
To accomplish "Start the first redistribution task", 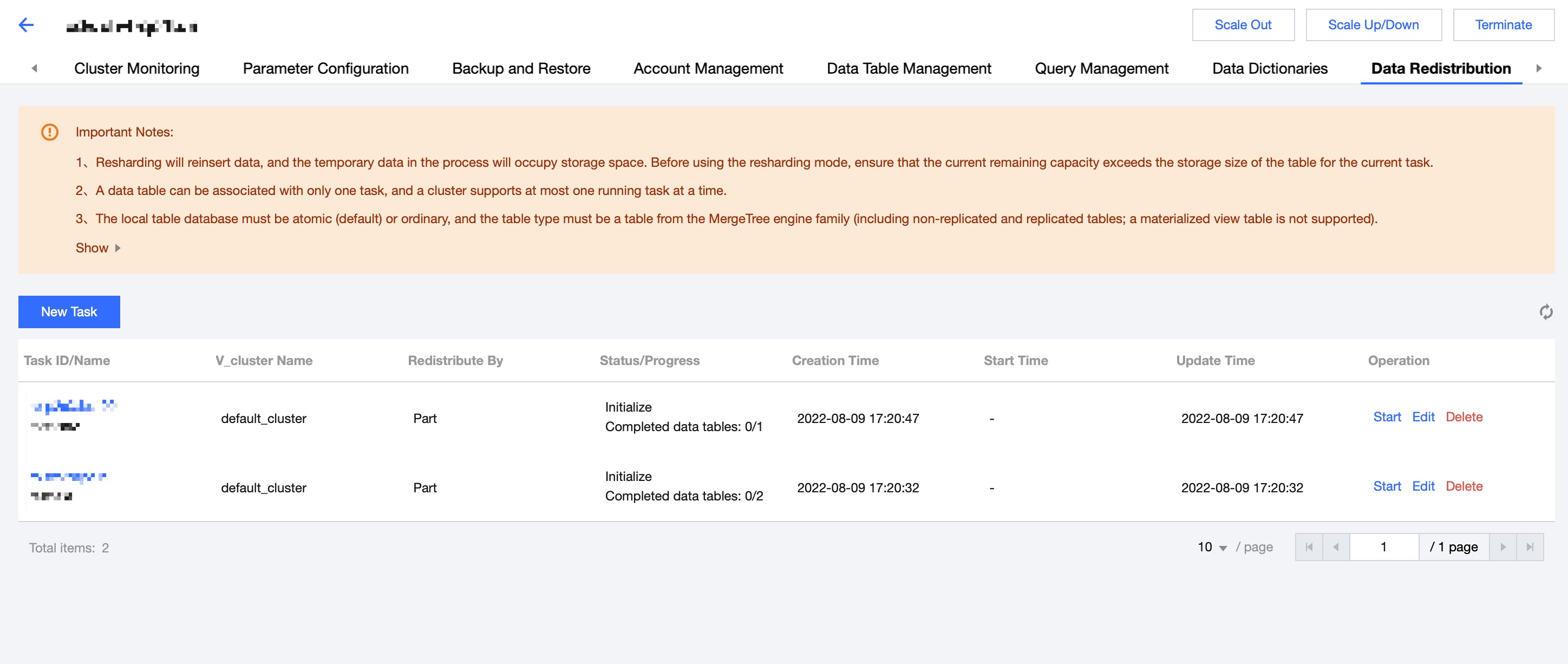I will tap(1387, 417).
